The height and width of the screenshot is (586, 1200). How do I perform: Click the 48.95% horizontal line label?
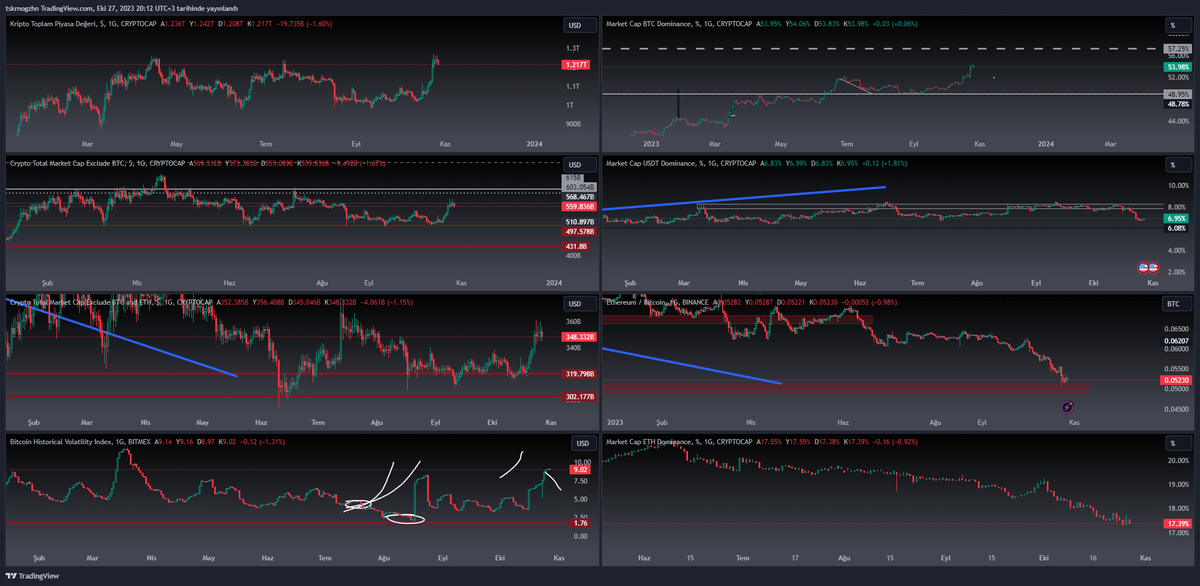click(x=1178, y=94)
